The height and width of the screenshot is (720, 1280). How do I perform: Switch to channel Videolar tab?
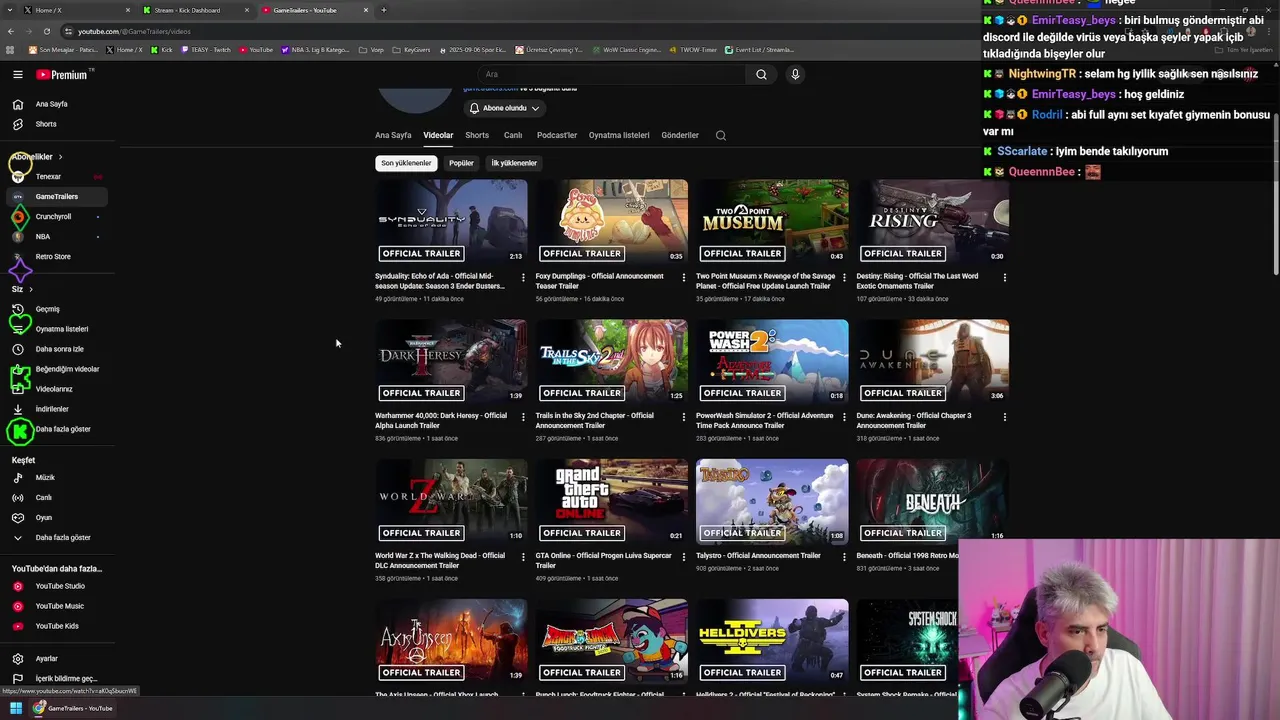438,135
